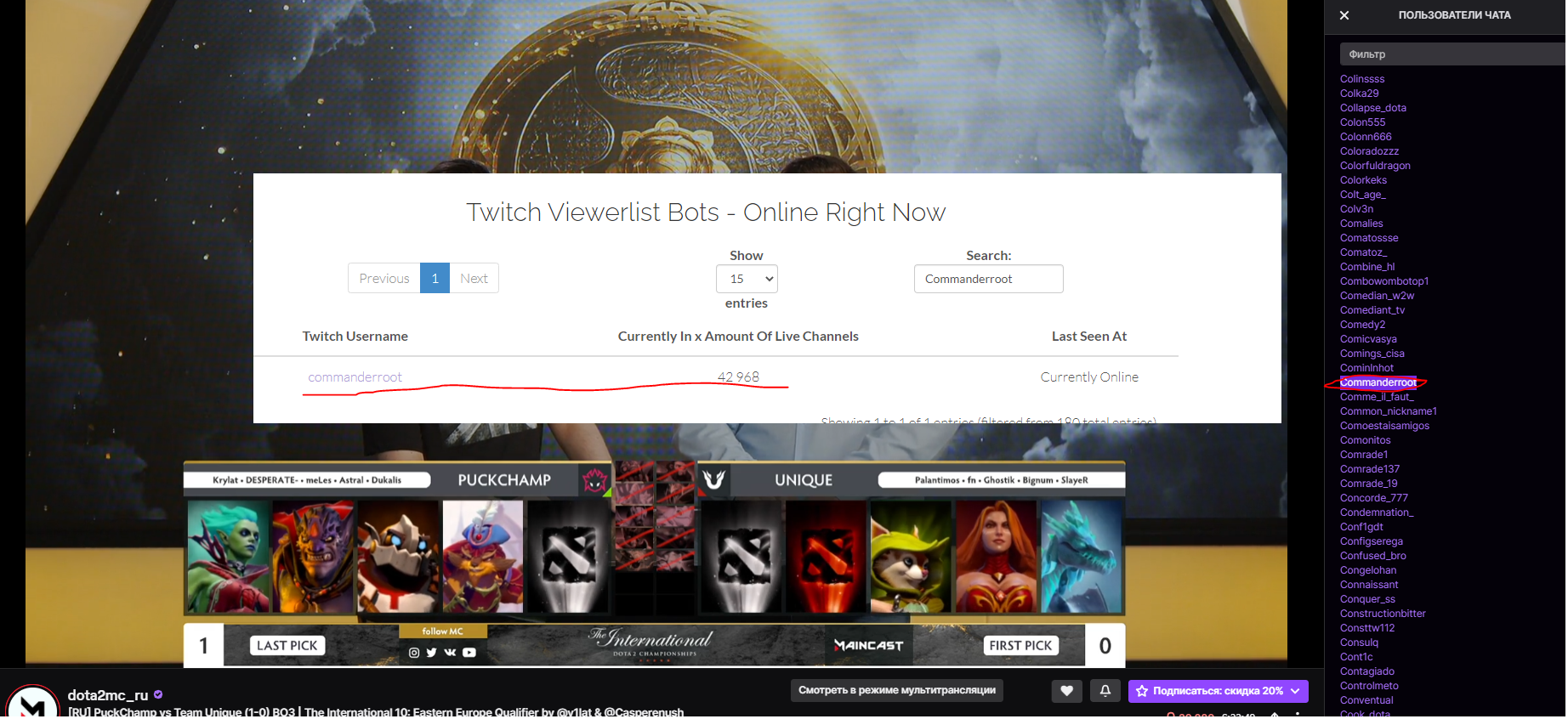Click the FIRST PICK label

1020,646
